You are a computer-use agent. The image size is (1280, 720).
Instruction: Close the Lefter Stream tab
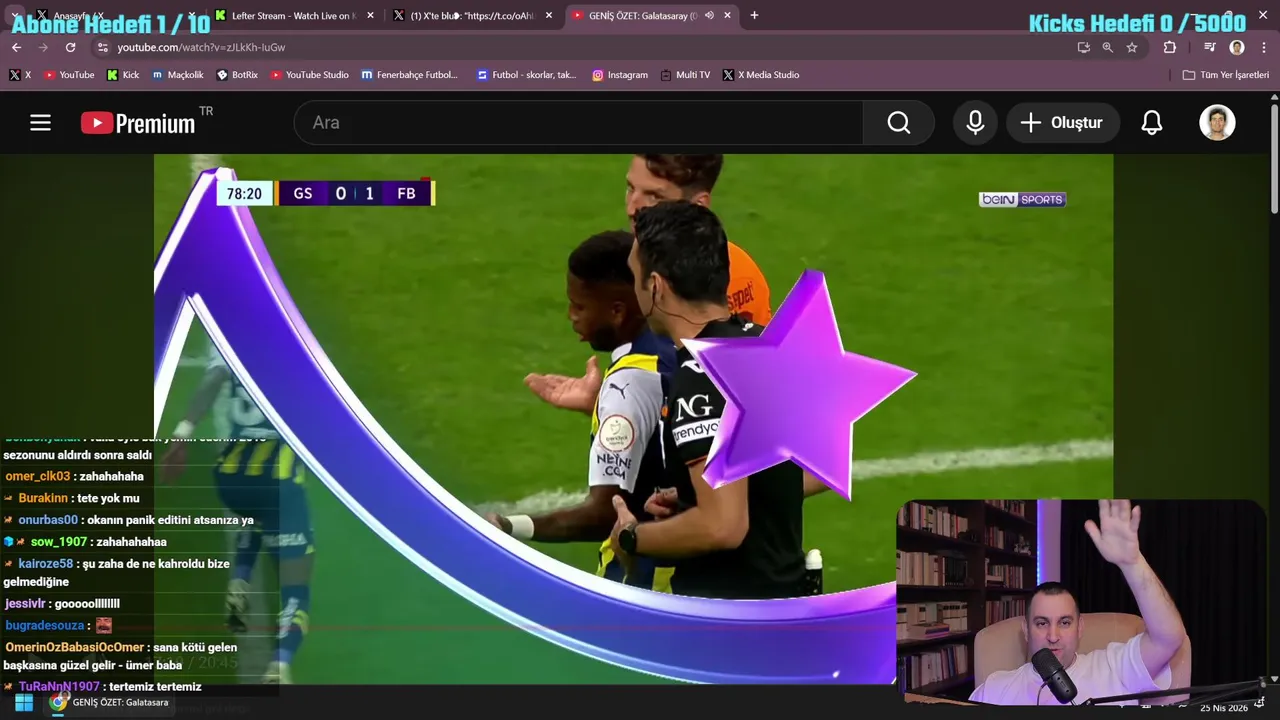[x=370, y=15]
